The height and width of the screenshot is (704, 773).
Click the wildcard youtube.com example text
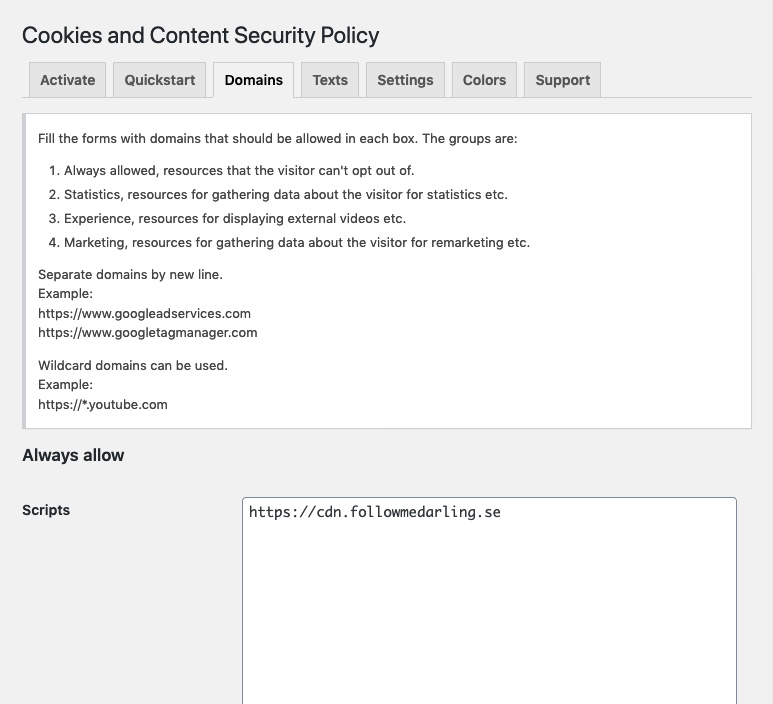pos(102,404)
